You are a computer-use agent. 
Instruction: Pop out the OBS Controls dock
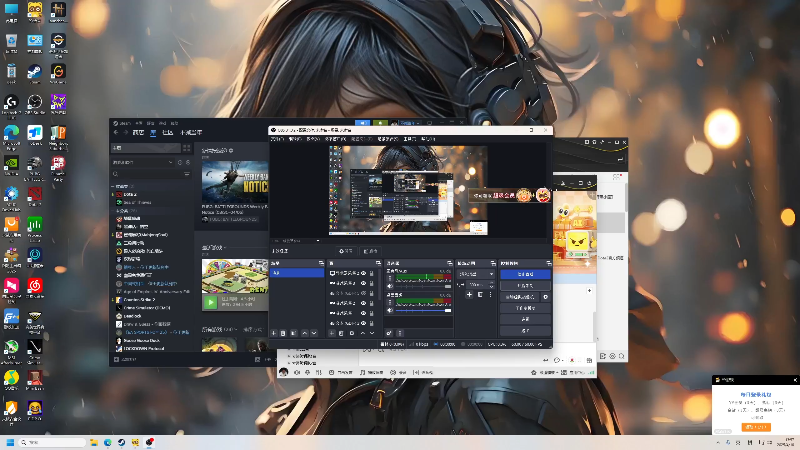[x=549, y=263]
